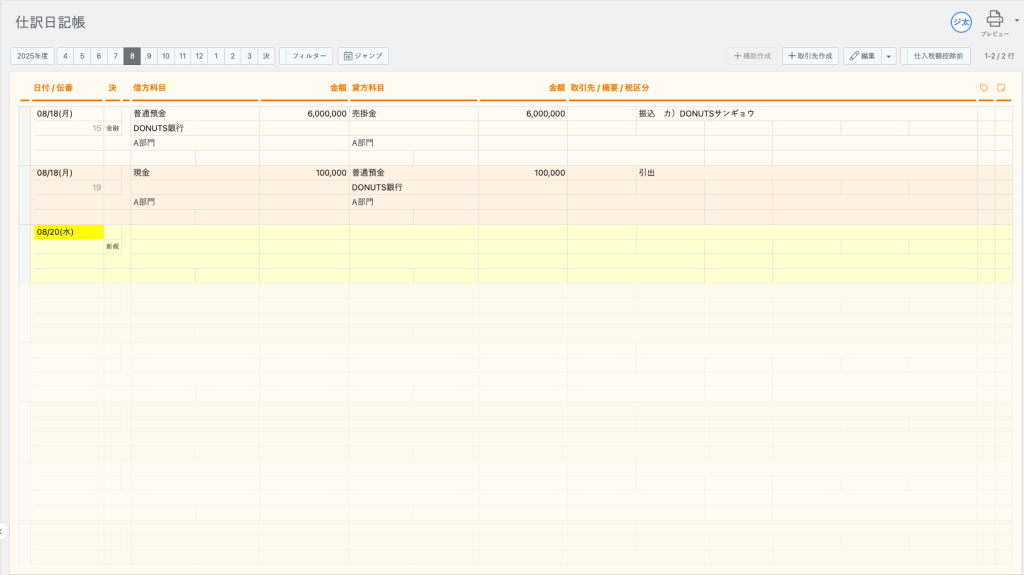
Task: Select month 4 tab
Action: pos(65,56)
